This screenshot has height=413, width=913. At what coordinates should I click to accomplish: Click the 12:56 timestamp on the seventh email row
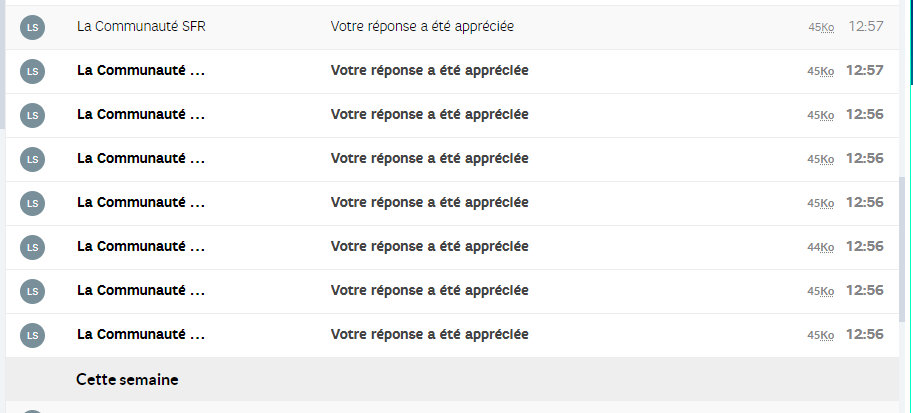[x=864, y=290]
